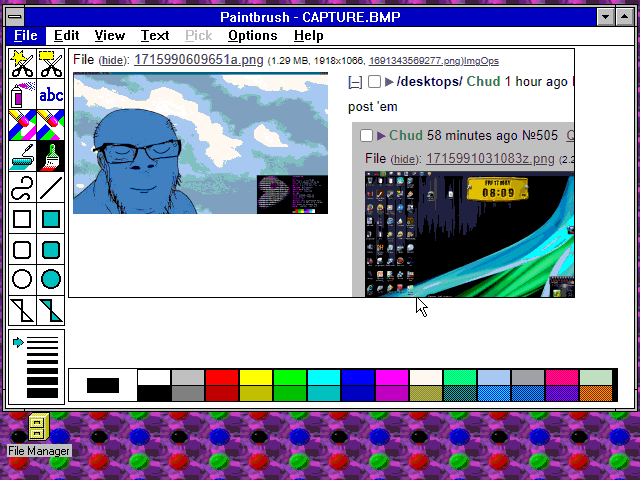Activate the abc Text tool
This screenshot has height=480, width=640.
click(51, 95)
